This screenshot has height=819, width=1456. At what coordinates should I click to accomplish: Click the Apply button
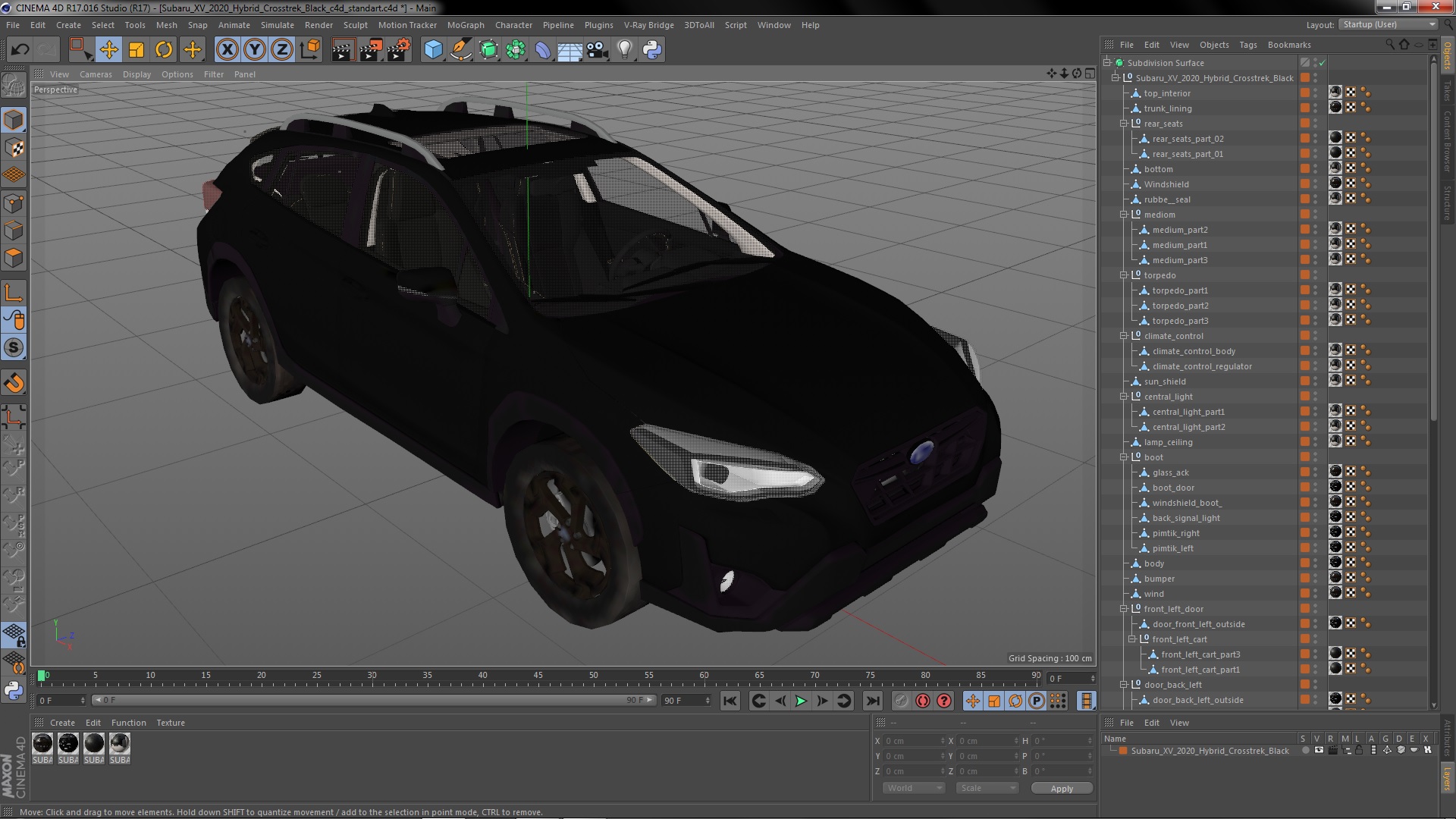[1062, 789]
